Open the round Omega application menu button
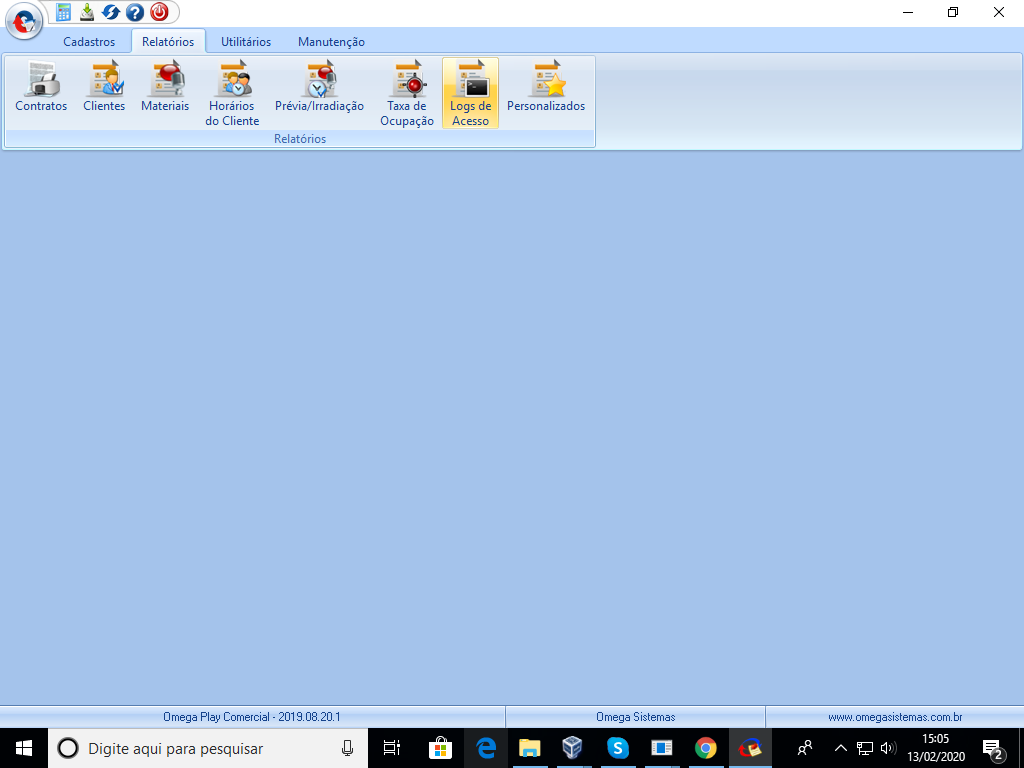Image resolution: width=1024 pixels, height=768 pixels. 24,20
